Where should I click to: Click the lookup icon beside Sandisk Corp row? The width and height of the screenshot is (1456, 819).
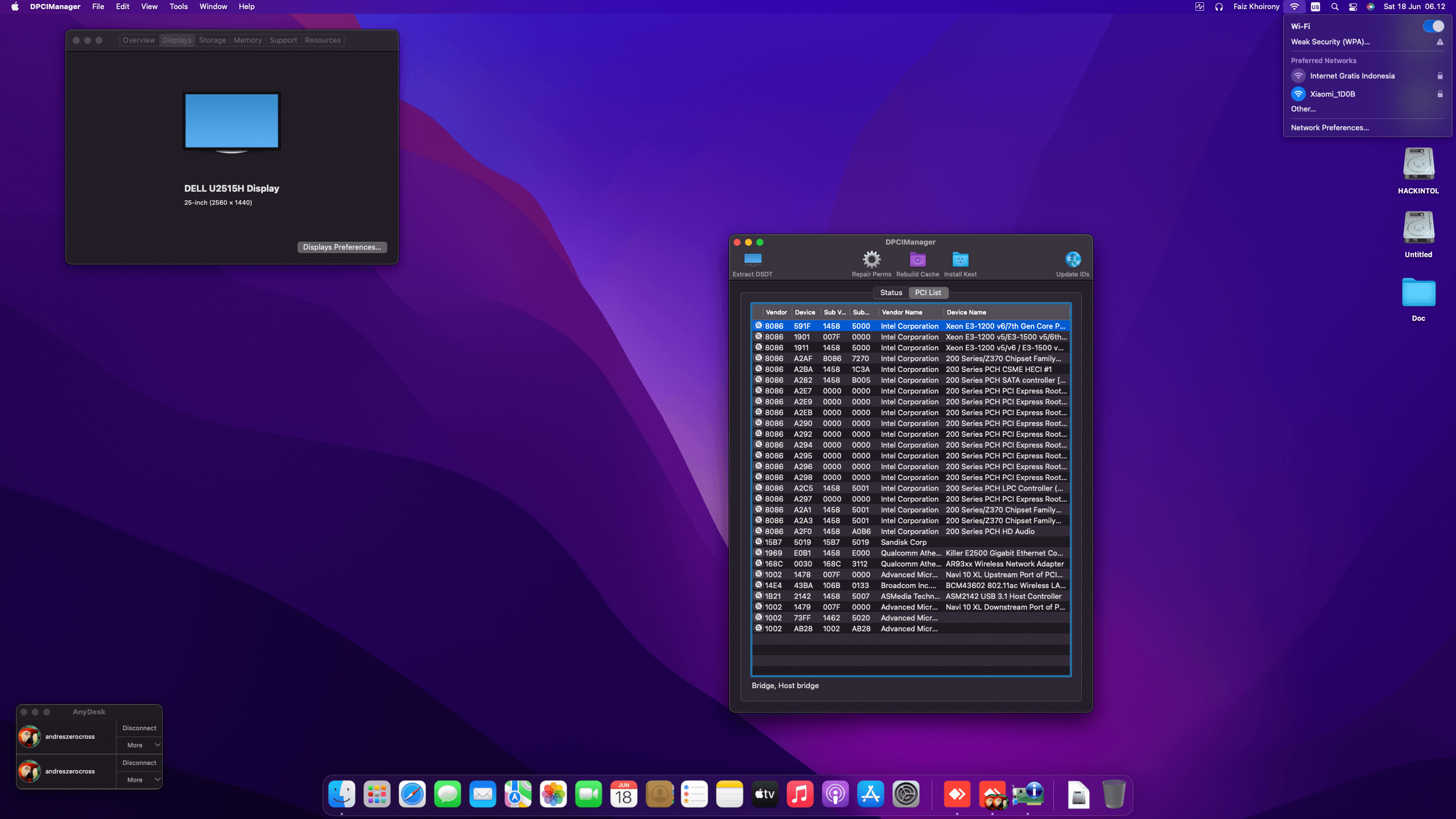coord(758,542)
